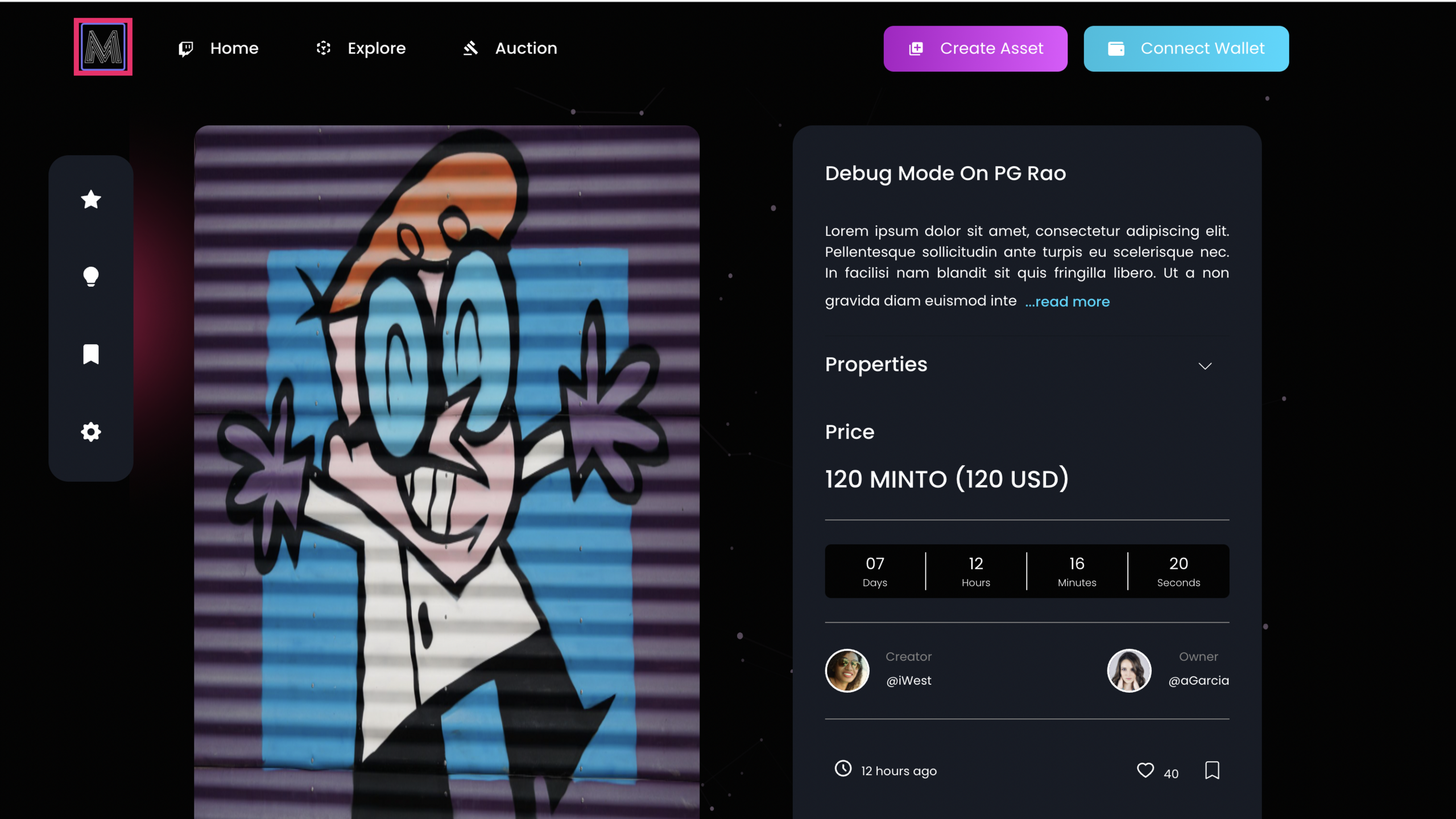Toggle the heart like icon
The width and height of the screenshot is (1456, 819).
pyautogui.click(x=1145, y=770)
